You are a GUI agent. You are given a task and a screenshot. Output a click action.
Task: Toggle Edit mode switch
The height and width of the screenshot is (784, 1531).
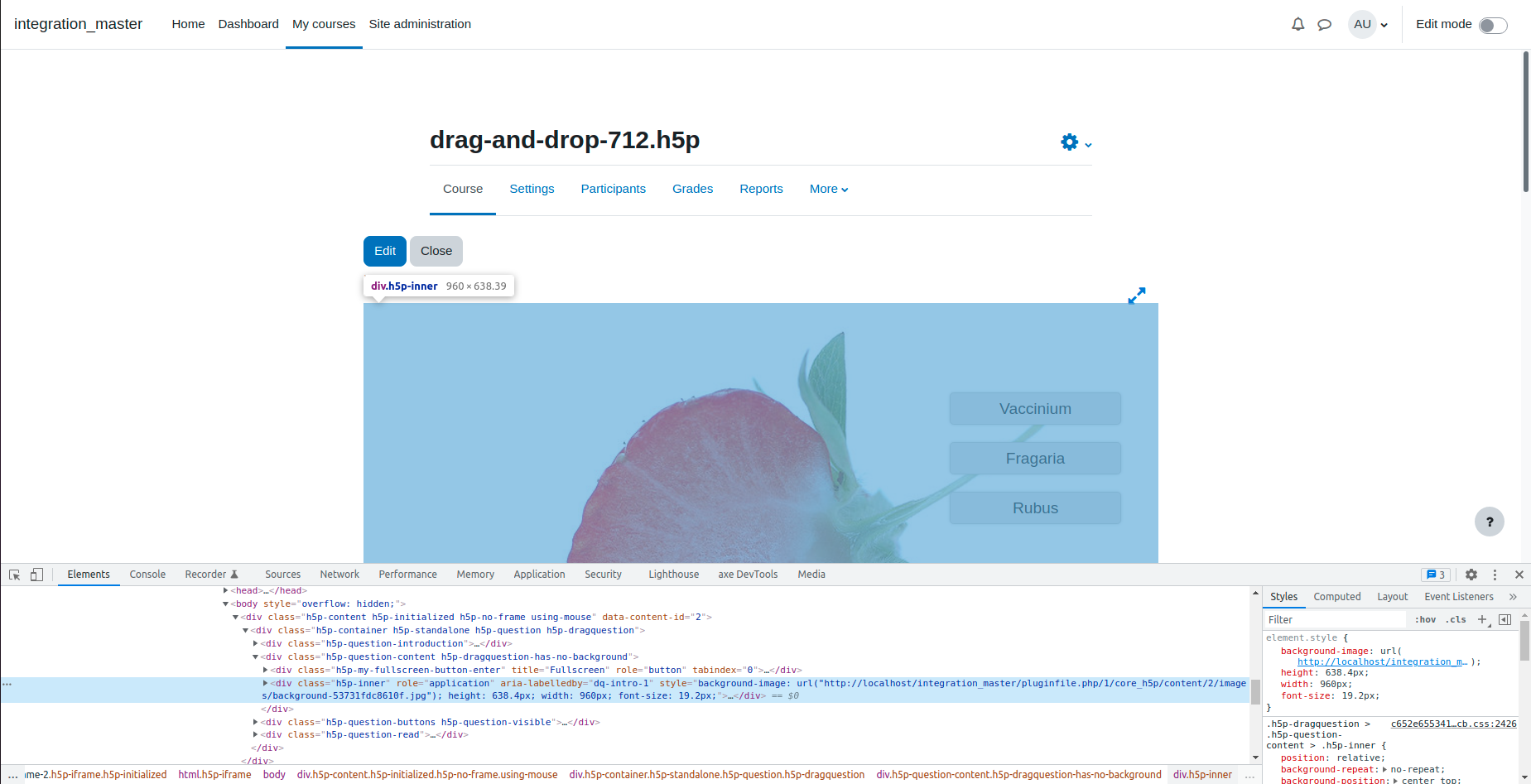(1493, 25)
